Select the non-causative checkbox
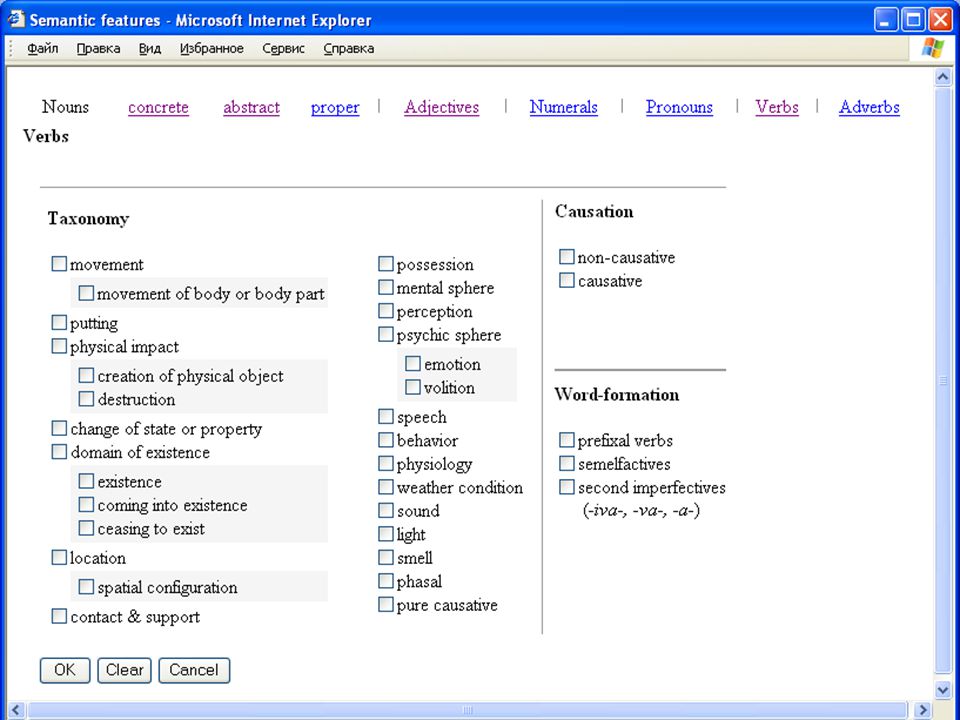This screenshot has height=720, width=960. [x=567, y=257]
